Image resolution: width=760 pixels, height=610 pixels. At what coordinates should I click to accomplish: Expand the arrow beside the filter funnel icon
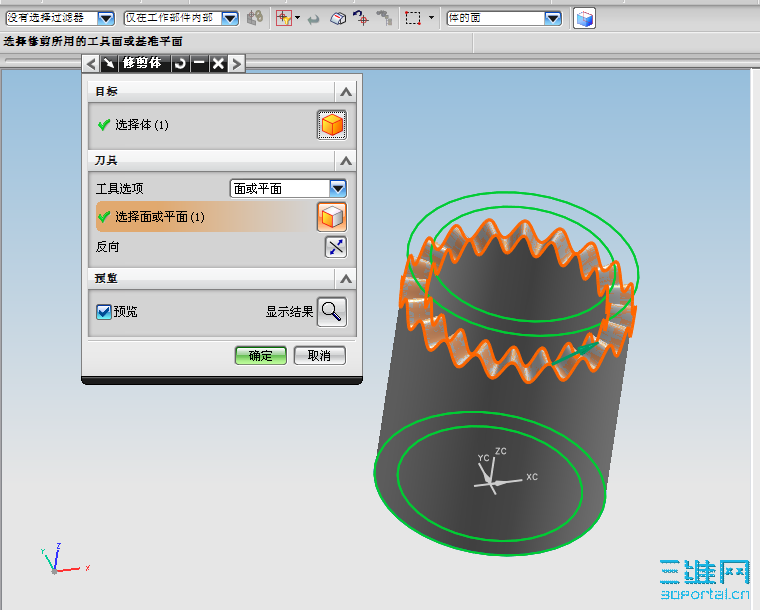click(x=298, y=18)
